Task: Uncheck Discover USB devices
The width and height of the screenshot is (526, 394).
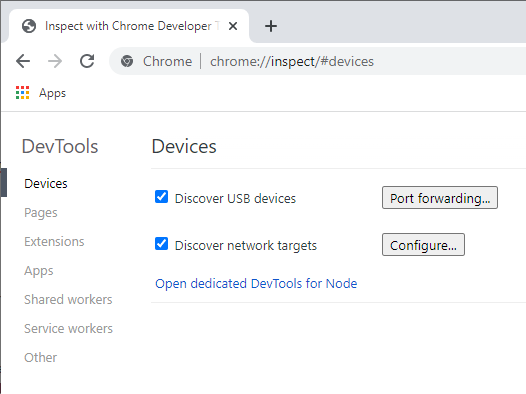Action: pos(161,197)
